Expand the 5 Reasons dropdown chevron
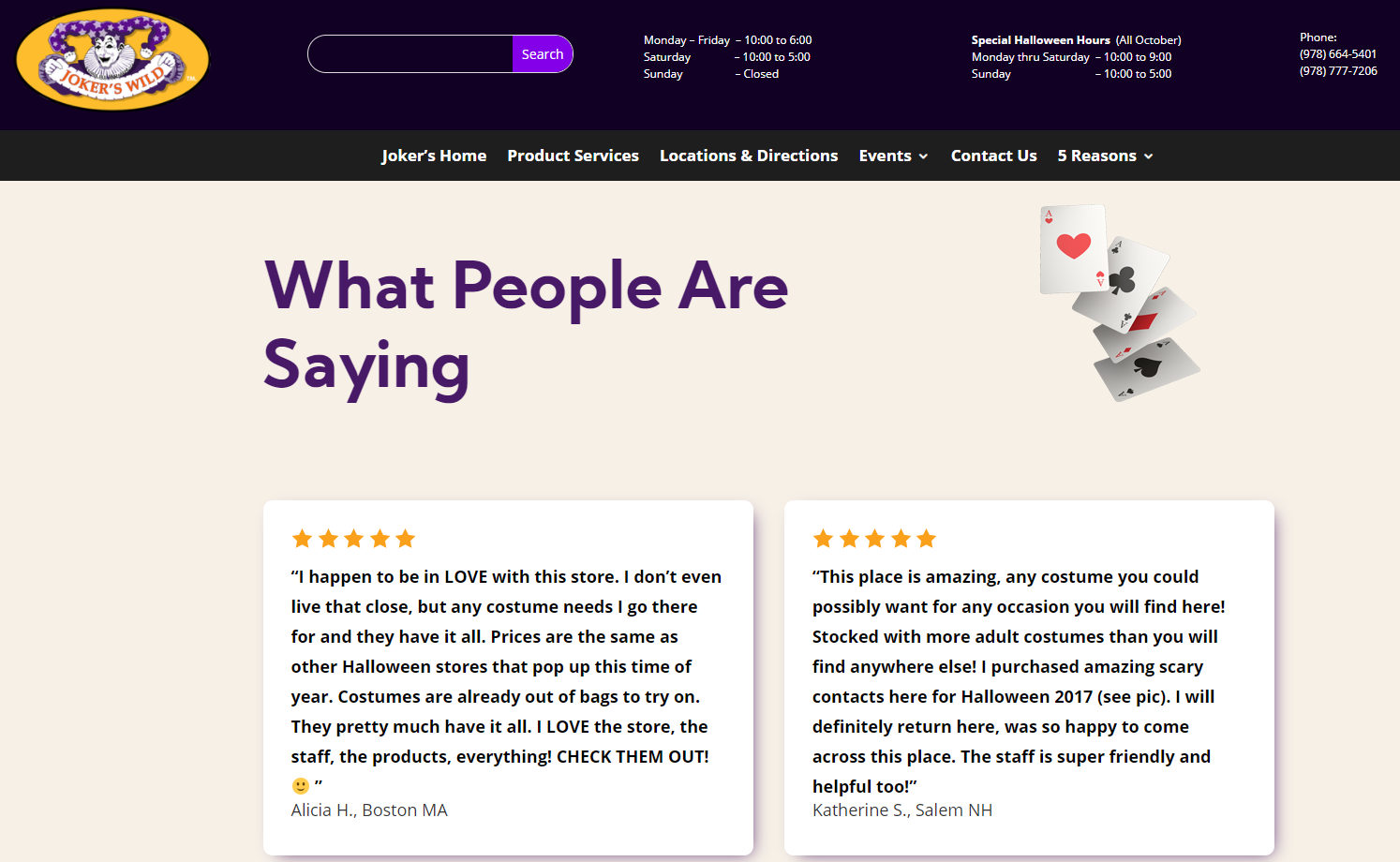The image size is (1400, 862). coord(1148,156)
